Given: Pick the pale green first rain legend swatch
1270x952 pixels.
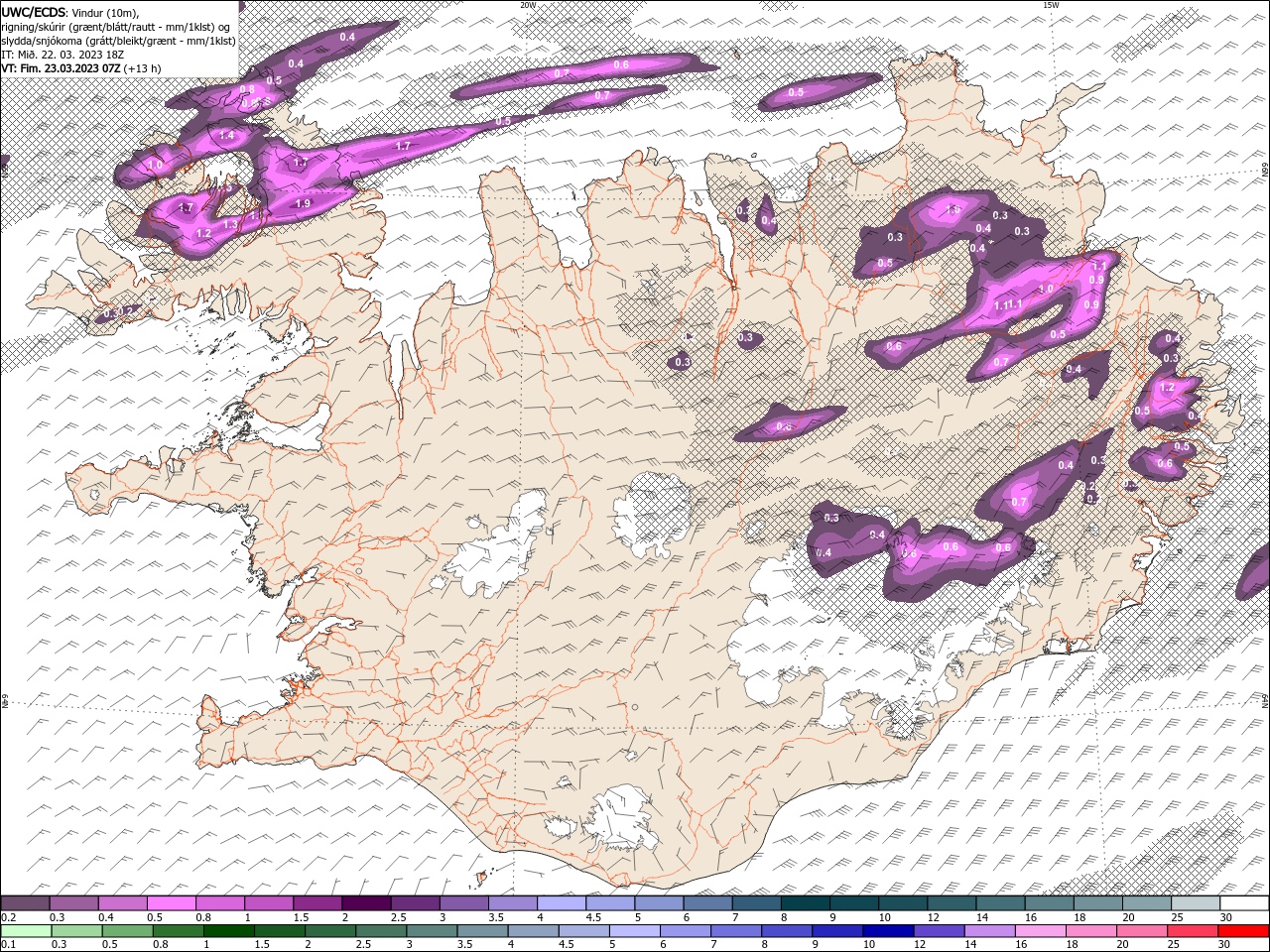Looking at the screenshot, I should [26, 931].
